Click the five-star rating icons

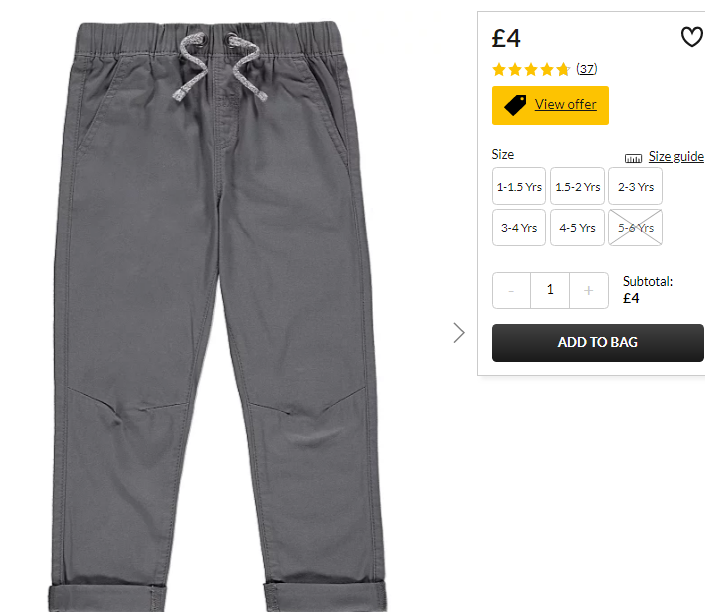click(x=531, y=70)
